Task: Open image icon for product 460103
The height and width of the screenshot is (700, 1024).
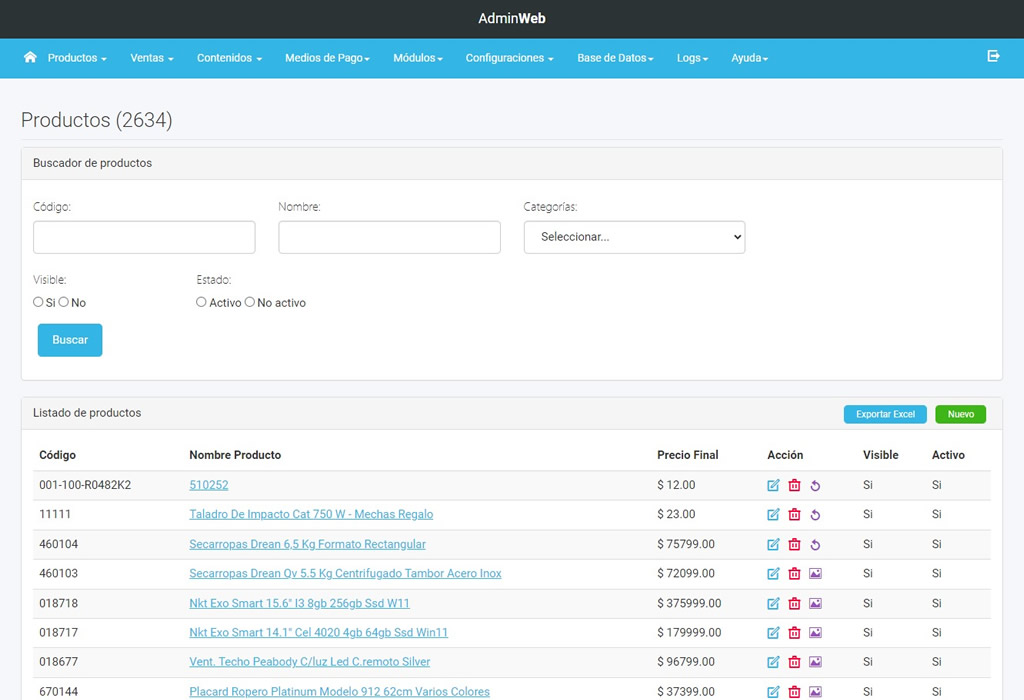Action: [x=815, y=574]
